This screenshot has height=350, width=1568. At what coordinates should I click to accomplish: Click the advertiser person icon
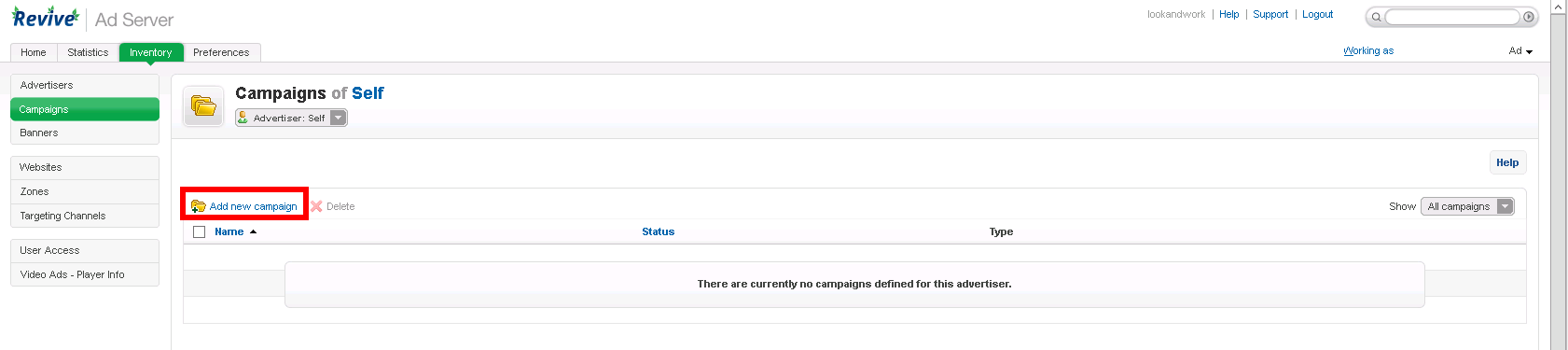coord(243,118)
